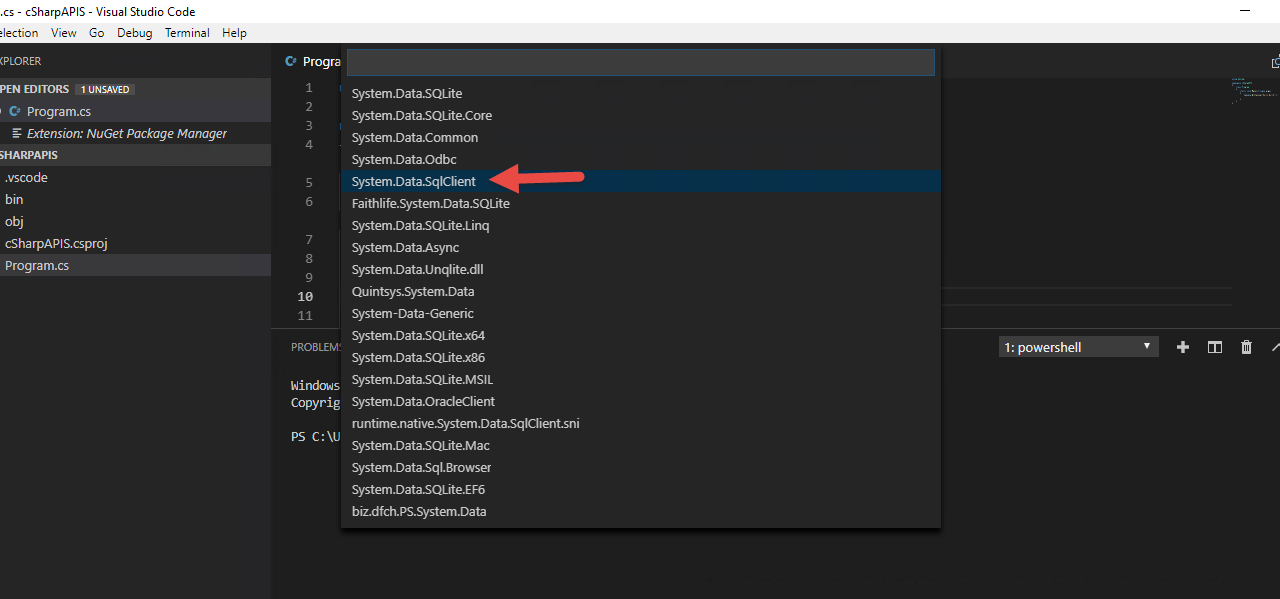
Task: Choose Quintsys.System.Data package
Action: [640, 291]
